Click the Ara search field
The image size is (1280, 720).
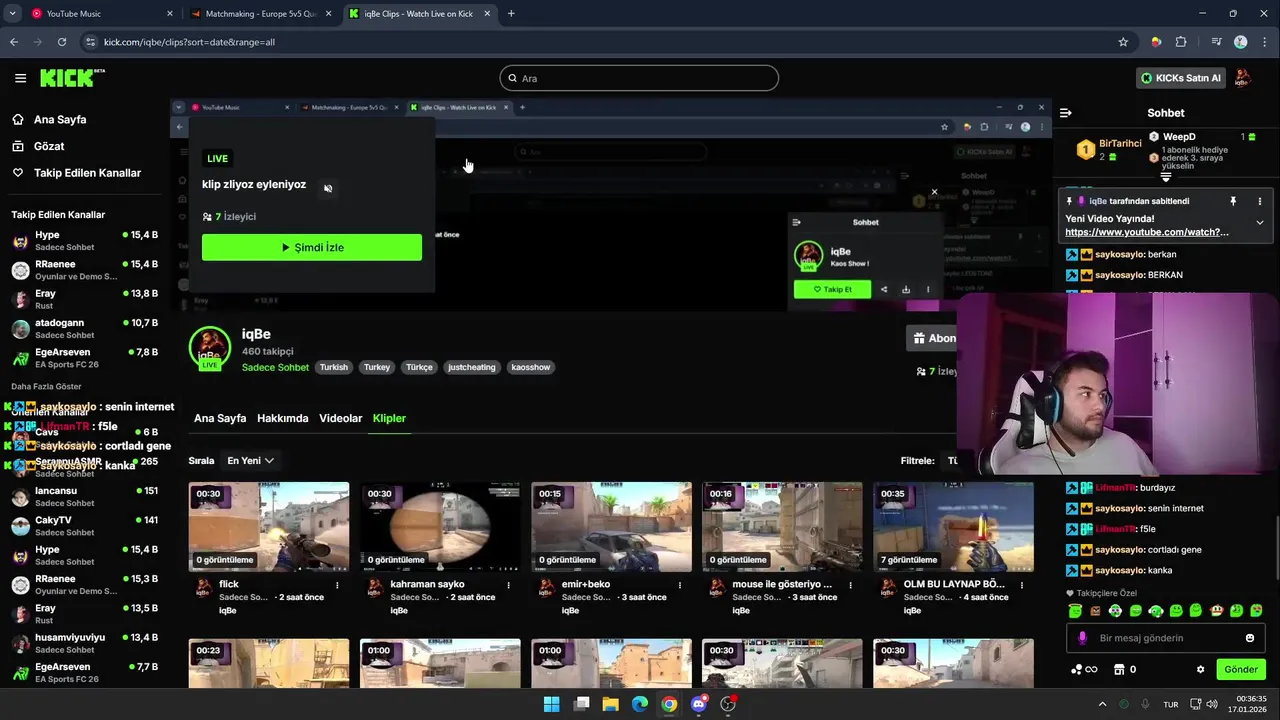639,78
